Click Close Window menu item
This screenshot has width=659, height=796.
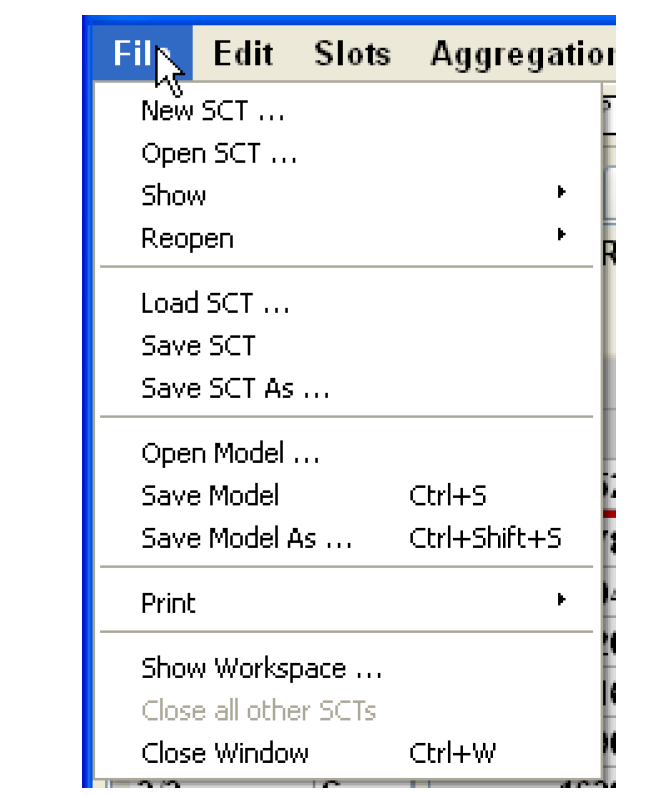pyautogui.click(x=225, y=753)
